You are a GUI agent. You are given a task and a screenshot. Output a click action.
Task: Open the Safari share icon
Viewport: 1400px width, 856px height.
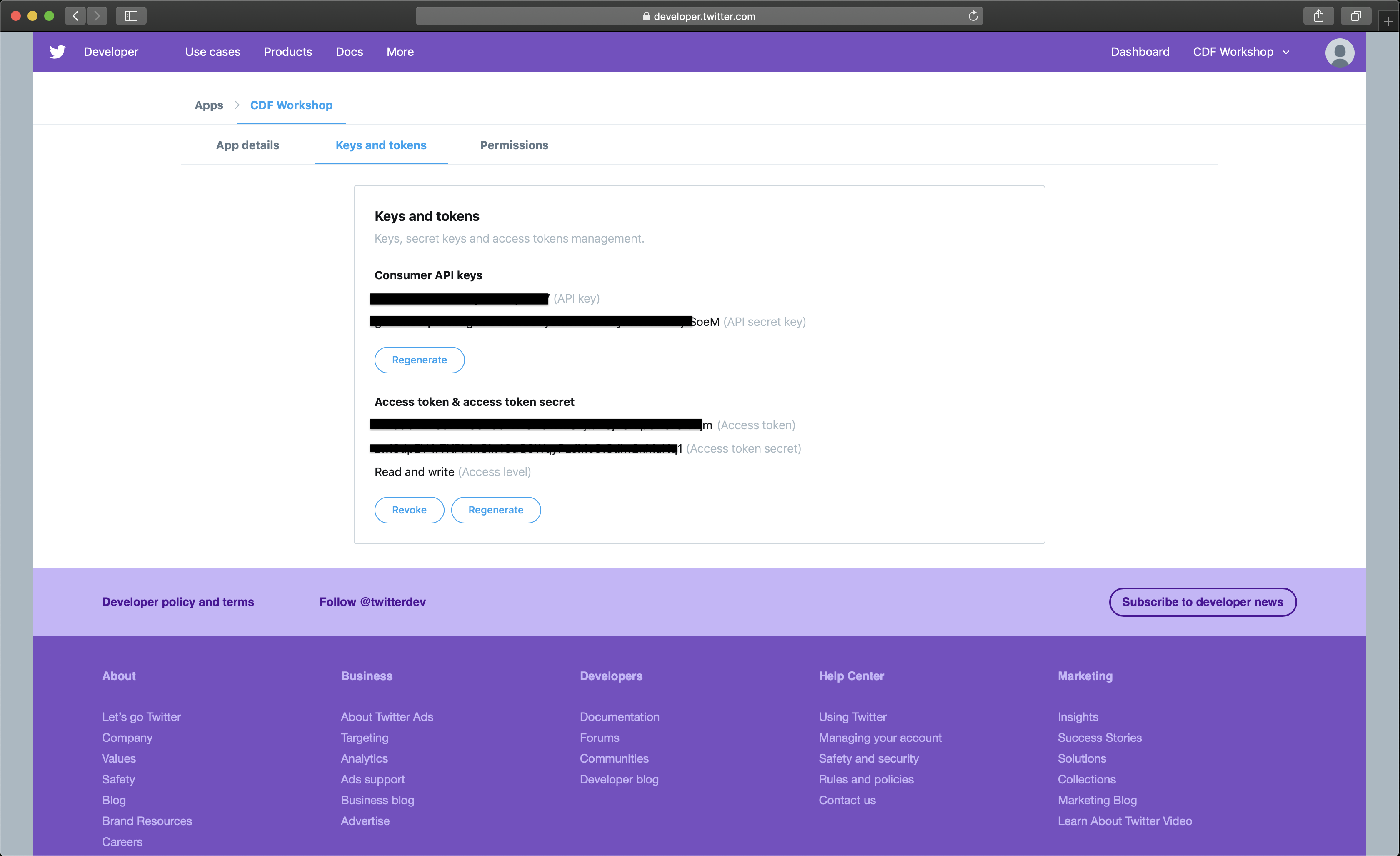pos(1318,16)
